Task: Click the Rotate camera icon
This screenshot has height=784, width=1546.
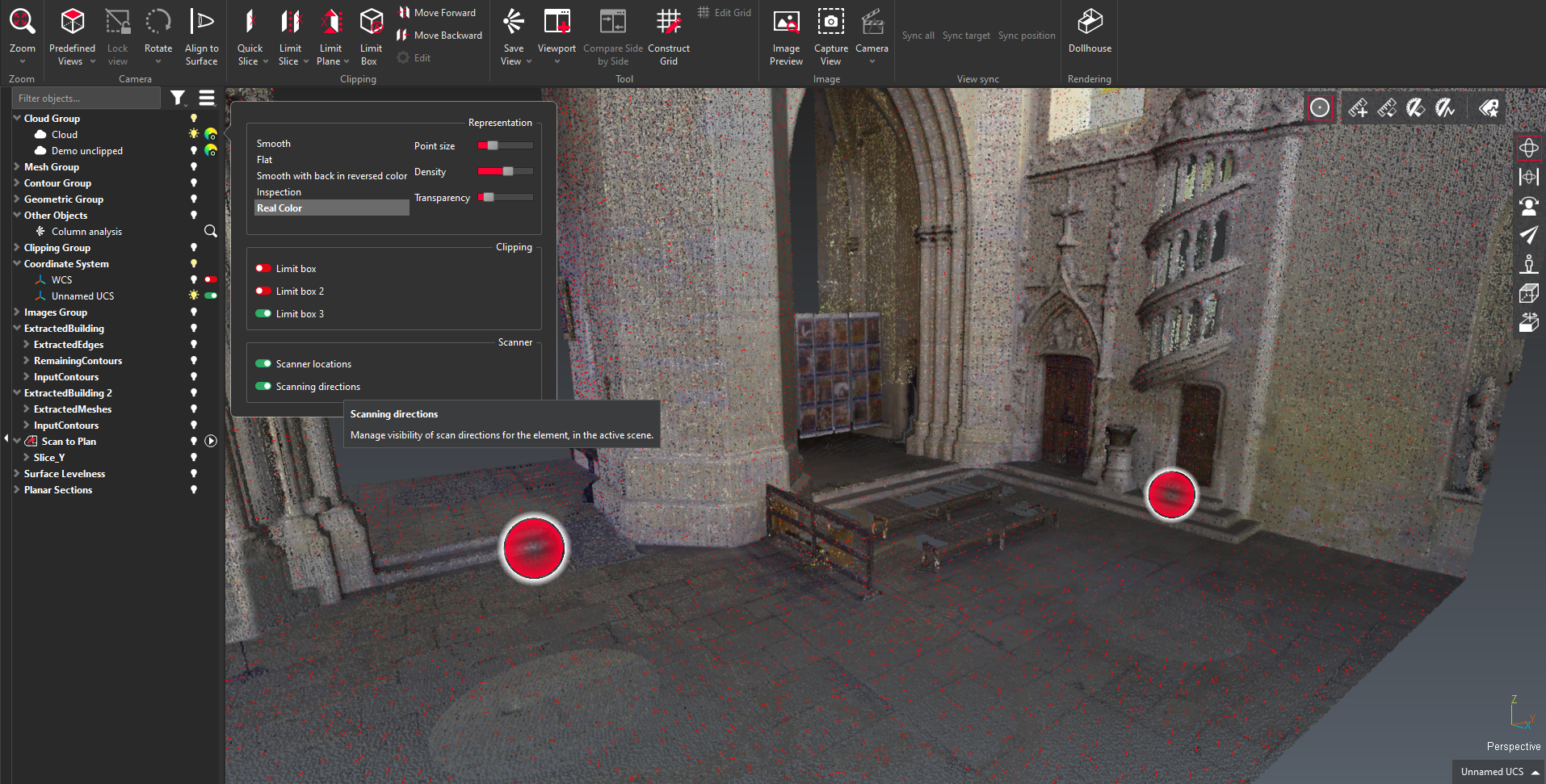Action: tap(158, 23)
